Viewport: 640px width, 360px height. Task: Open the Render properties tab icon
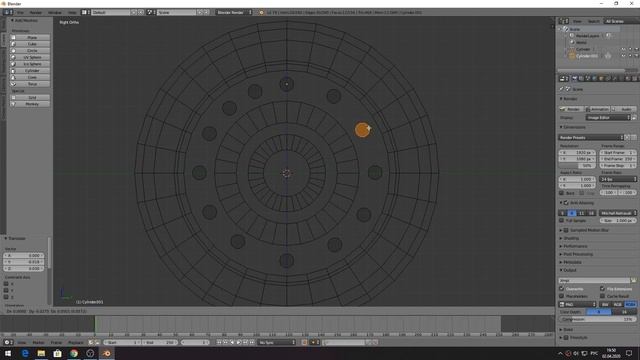574,78
